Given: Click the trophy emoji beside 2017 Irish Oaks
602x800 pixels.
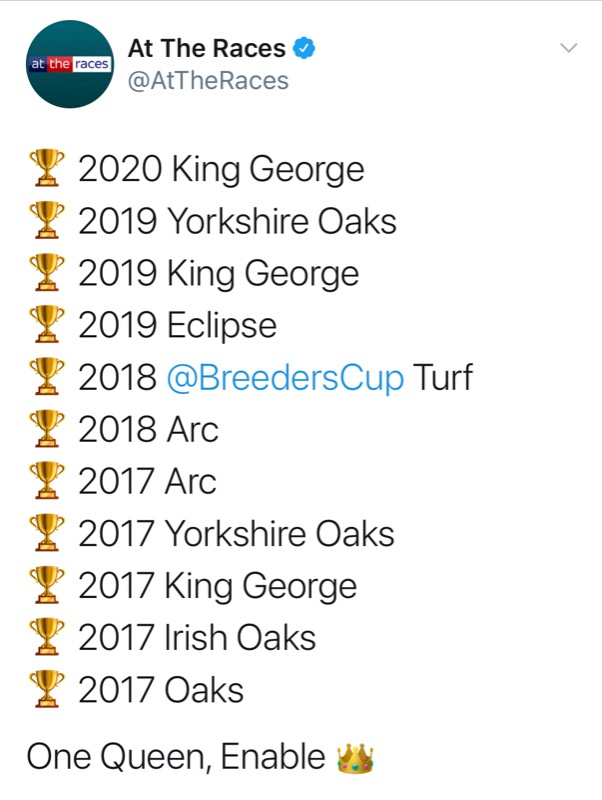Looking at the screenshot, I should point(46,638).
